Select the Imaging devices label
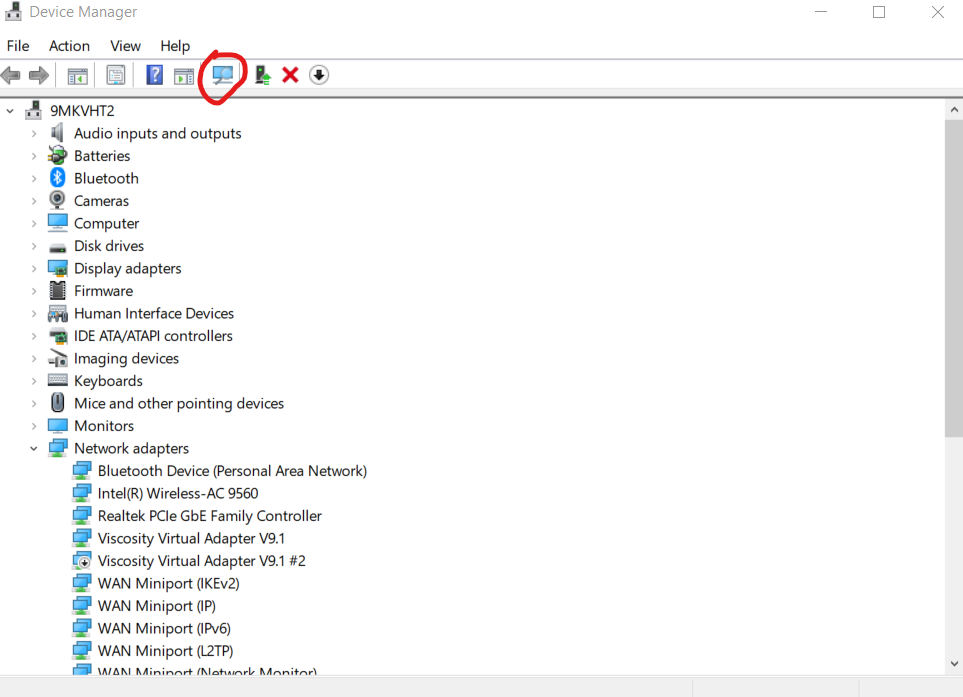The width and height of the screenshot is (963, 697). point(127,358)
